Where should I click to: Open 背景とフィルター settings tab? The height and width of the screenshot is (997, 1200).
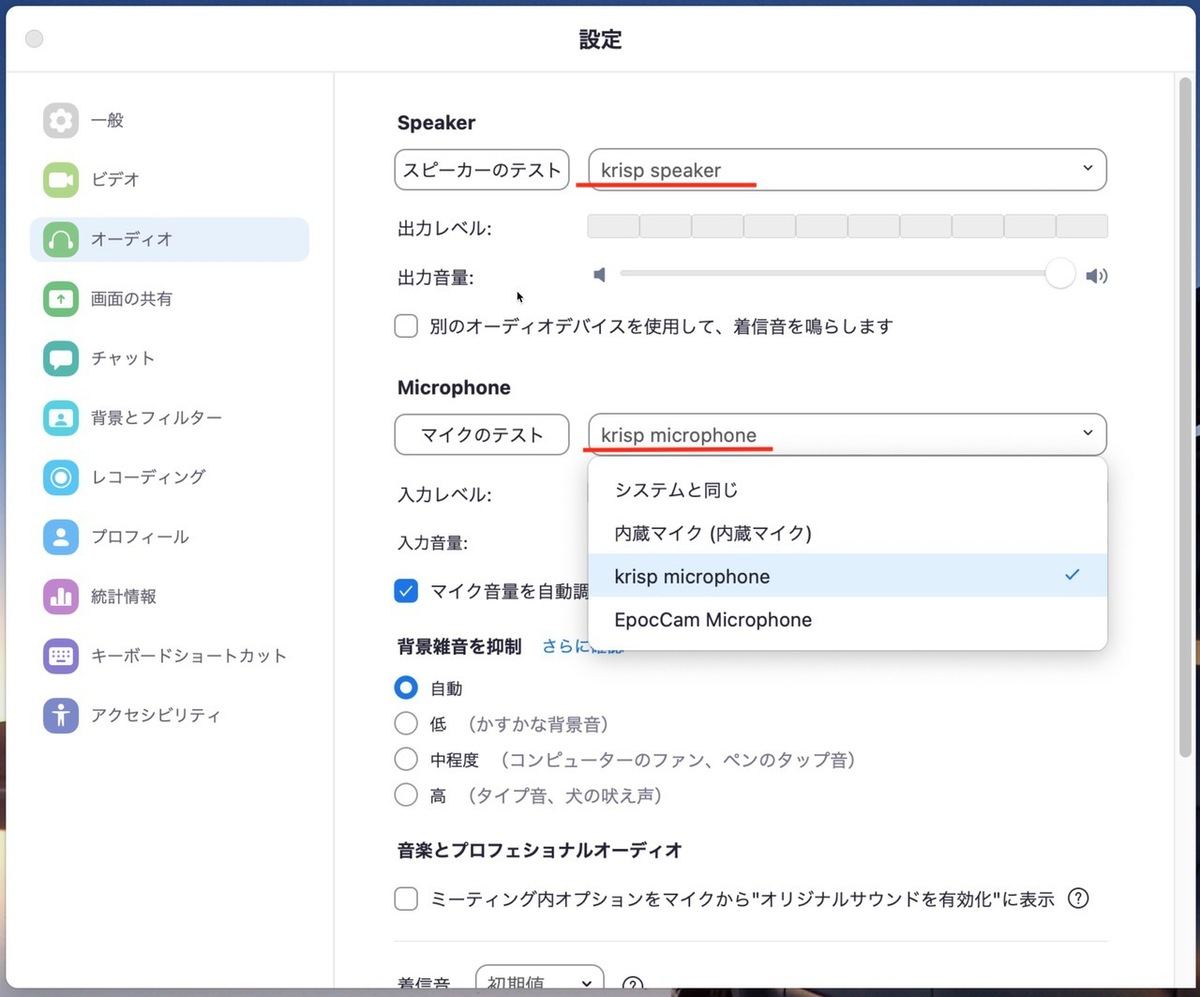[x=169, y=418]
